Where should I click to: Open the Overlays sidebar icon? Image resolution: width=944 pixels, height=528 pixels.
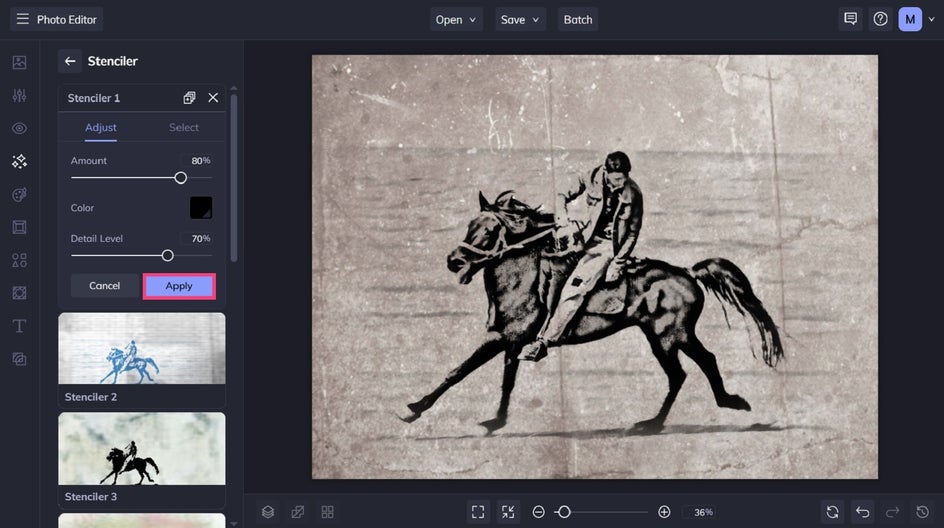pos(19,293)
